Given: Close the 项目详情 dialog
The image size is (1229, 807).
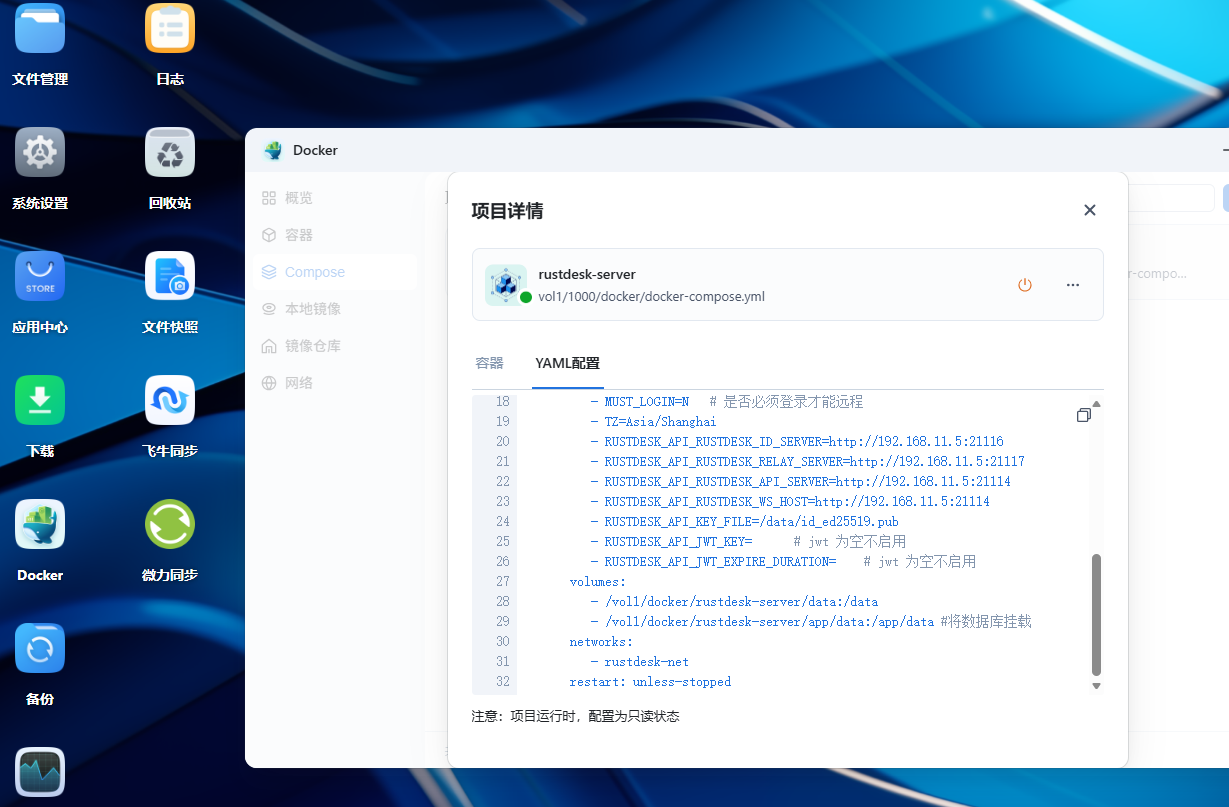Looking at the screenshot, I should [x=1090, y=210].
